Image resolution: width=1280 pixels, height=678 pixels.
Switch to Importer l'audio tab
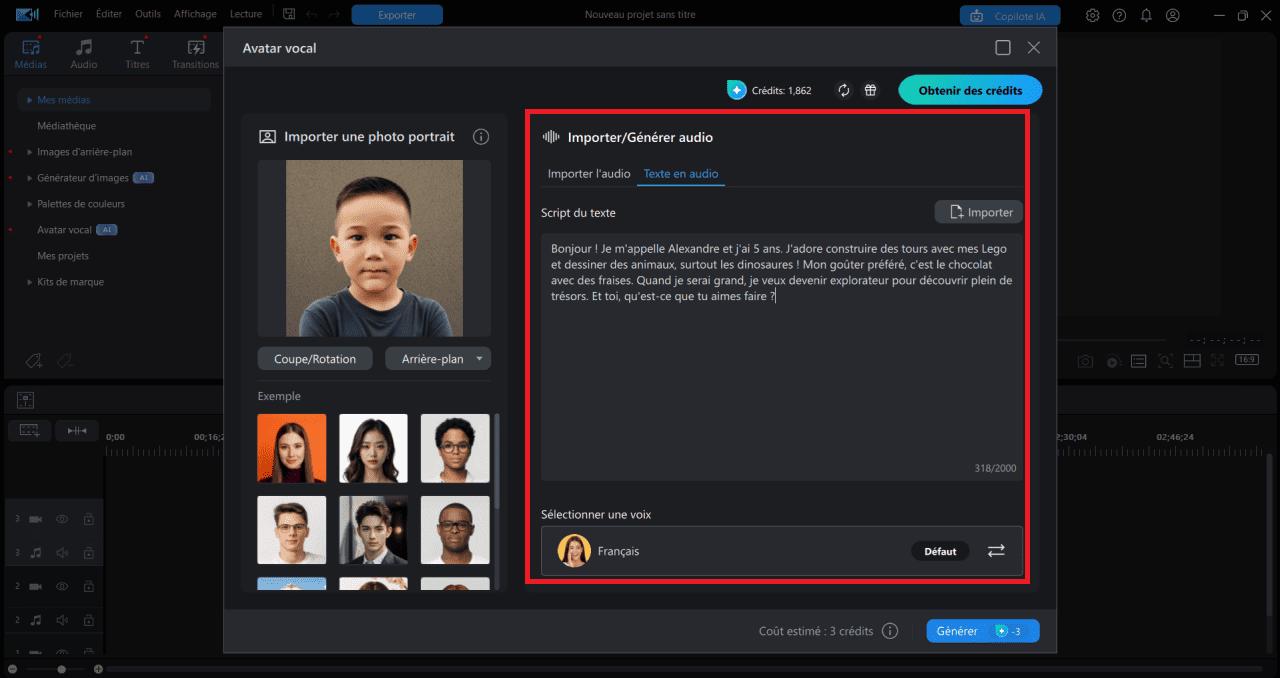[589, 173]
